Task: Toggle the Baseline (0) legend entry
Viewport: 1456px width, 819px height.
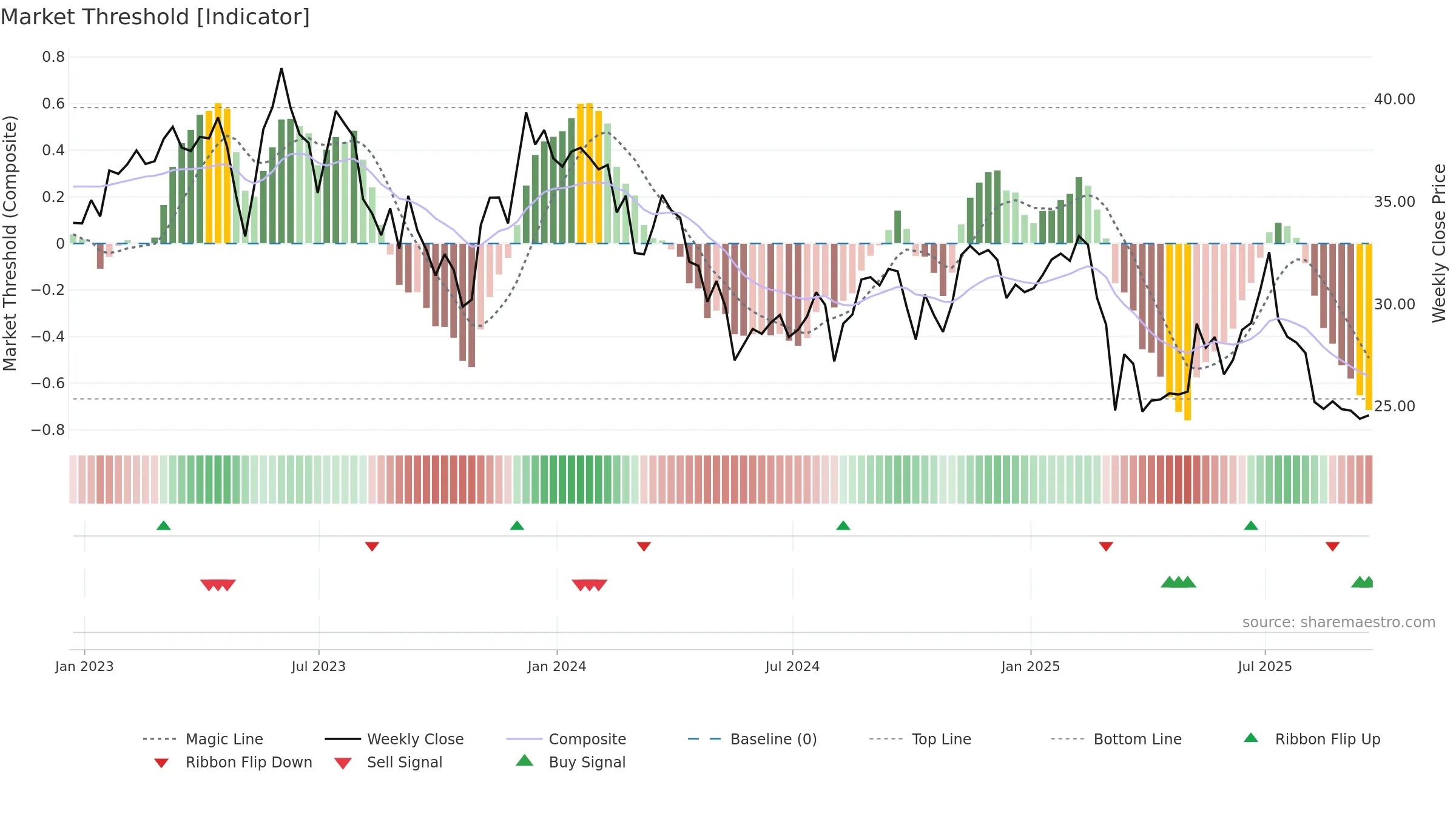Action: coord(752,739)
